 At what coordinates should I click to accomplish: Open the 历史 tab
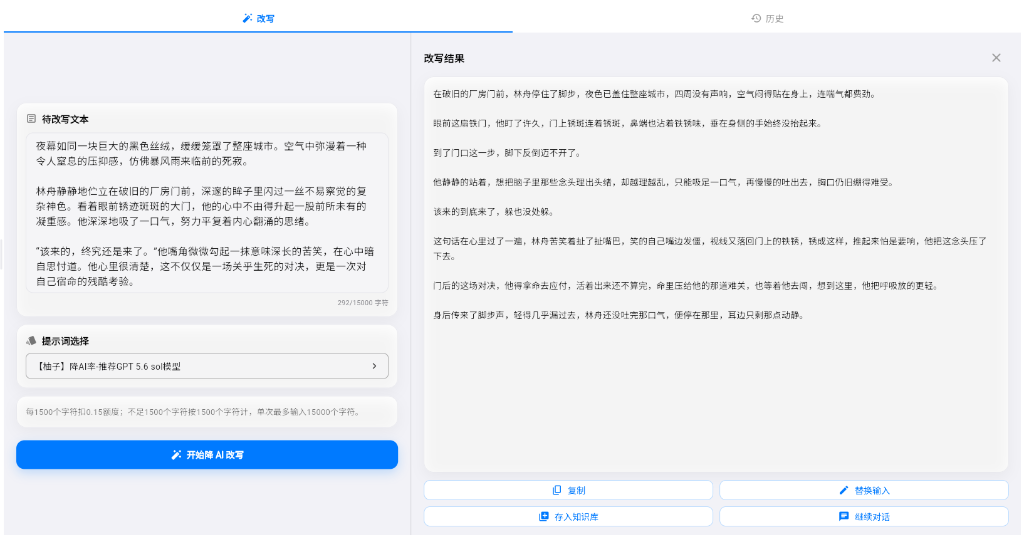[767, 18]
